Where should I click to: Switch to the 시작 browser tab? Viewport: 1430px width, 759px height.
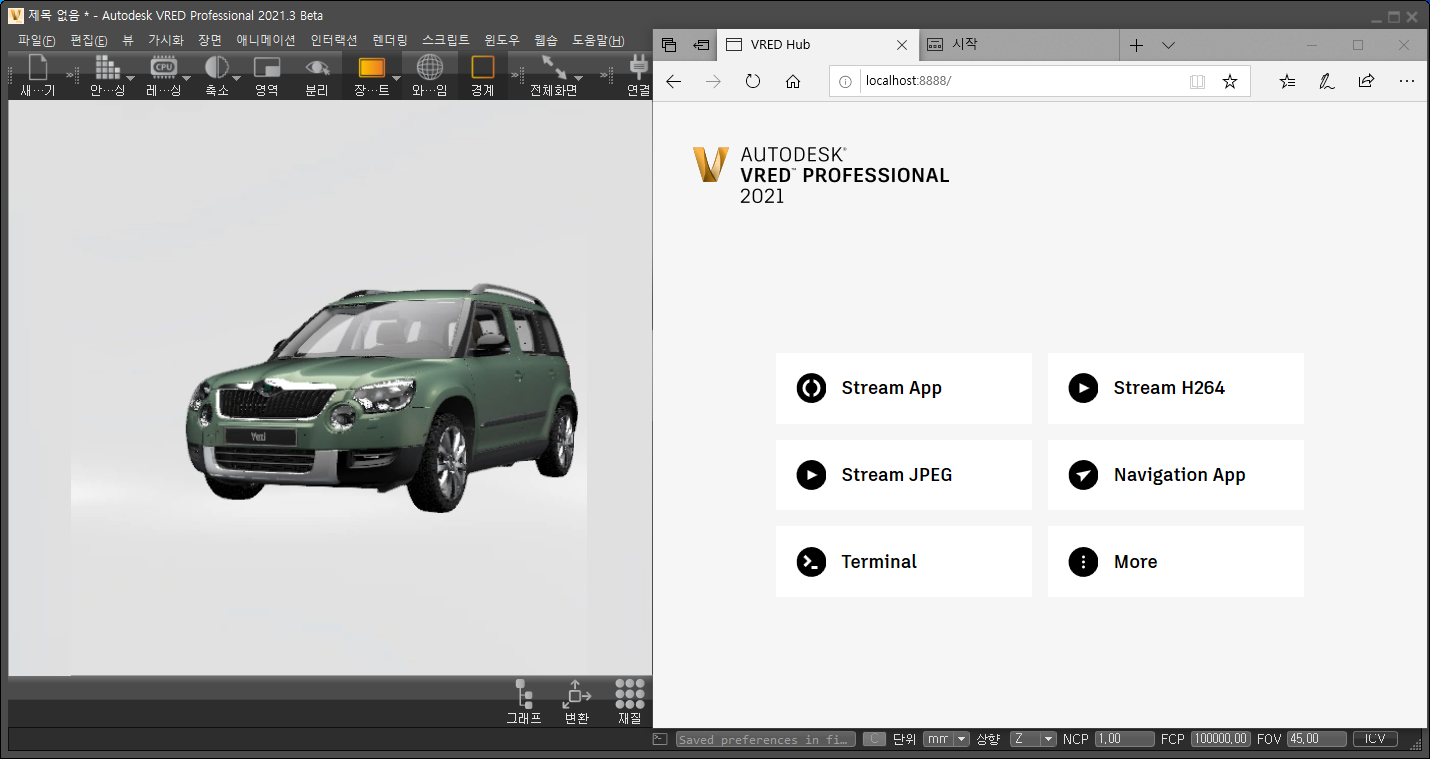pyautogui.click(x=1018, y=45)
